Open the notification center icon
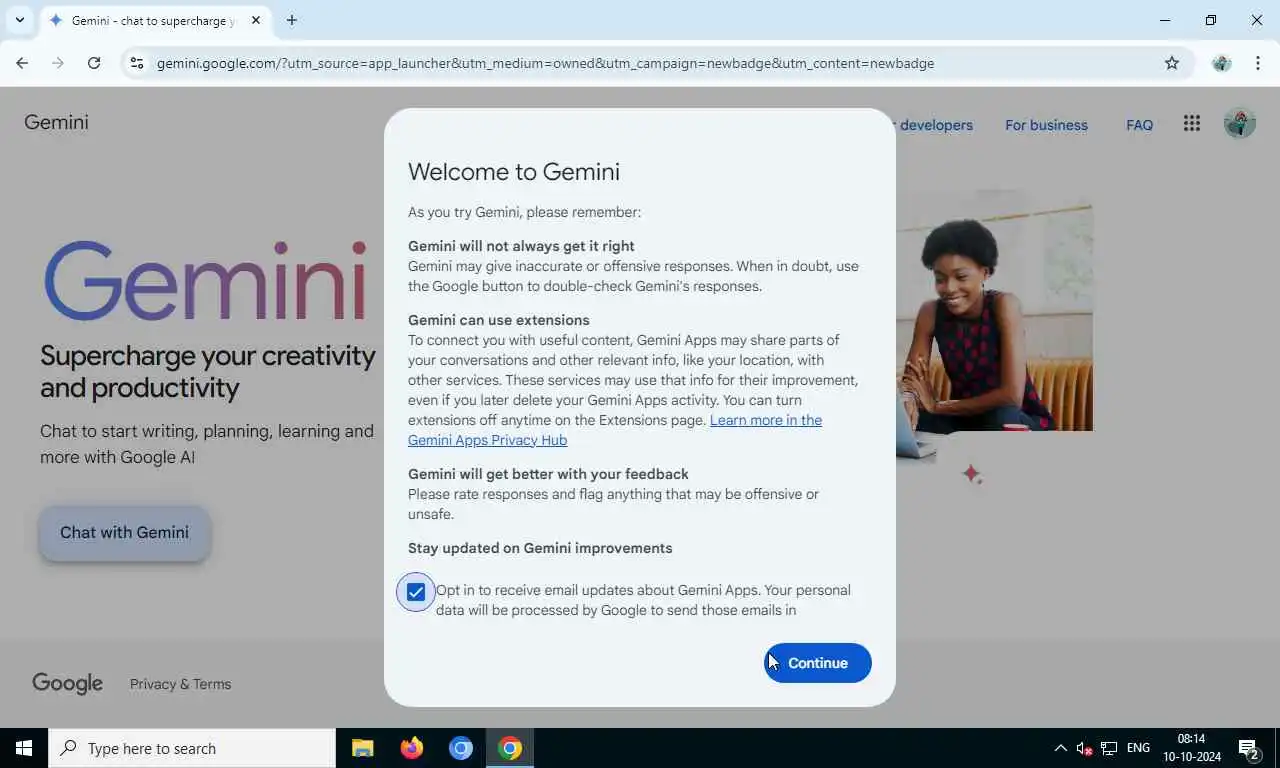The image size is (1280, 768). [x=1249, y=748]
